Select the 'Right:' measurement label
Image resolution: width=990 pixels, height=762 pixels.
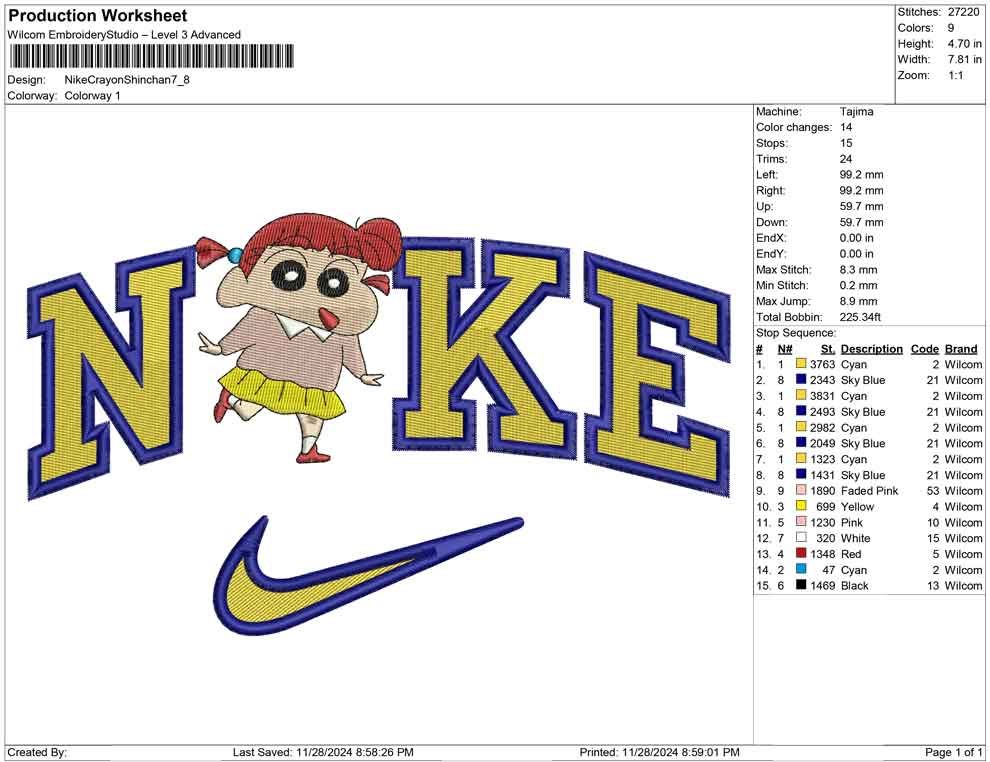pyautogui.click(x=771, y=190)
